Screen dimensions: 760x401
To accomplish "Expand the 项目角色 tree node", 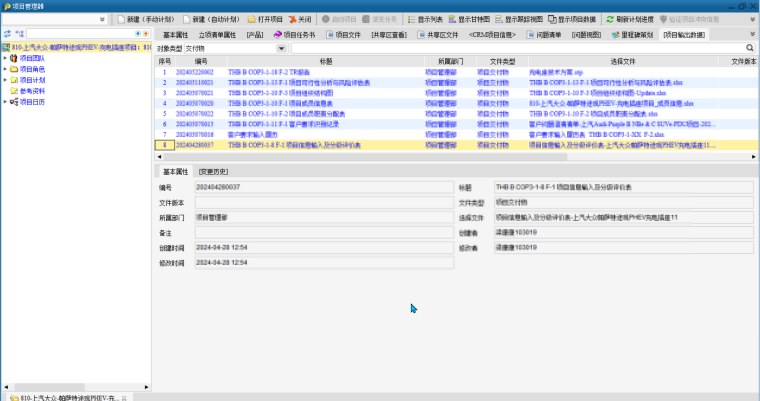I will 5,69.
